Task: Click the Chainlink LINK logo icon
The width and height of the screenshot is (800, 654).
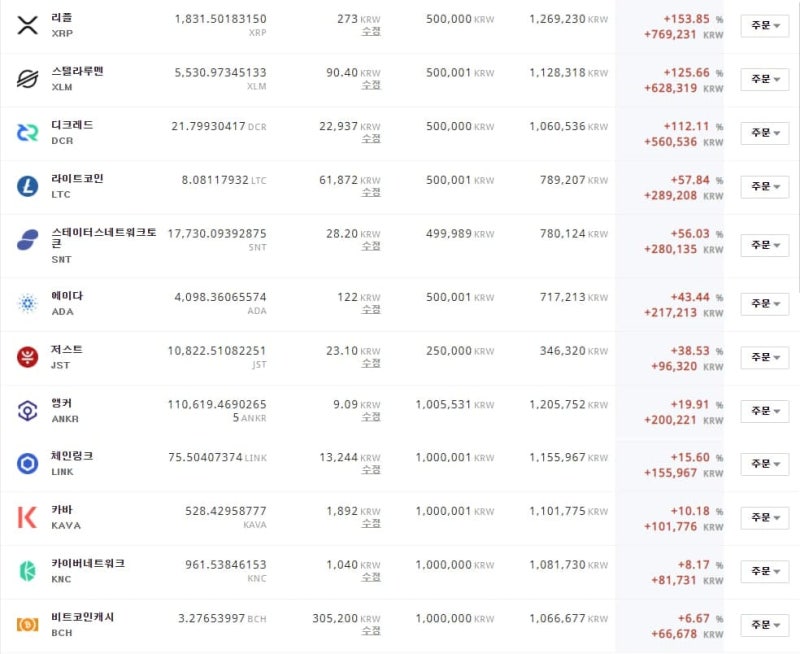Action: coord(28,464)
